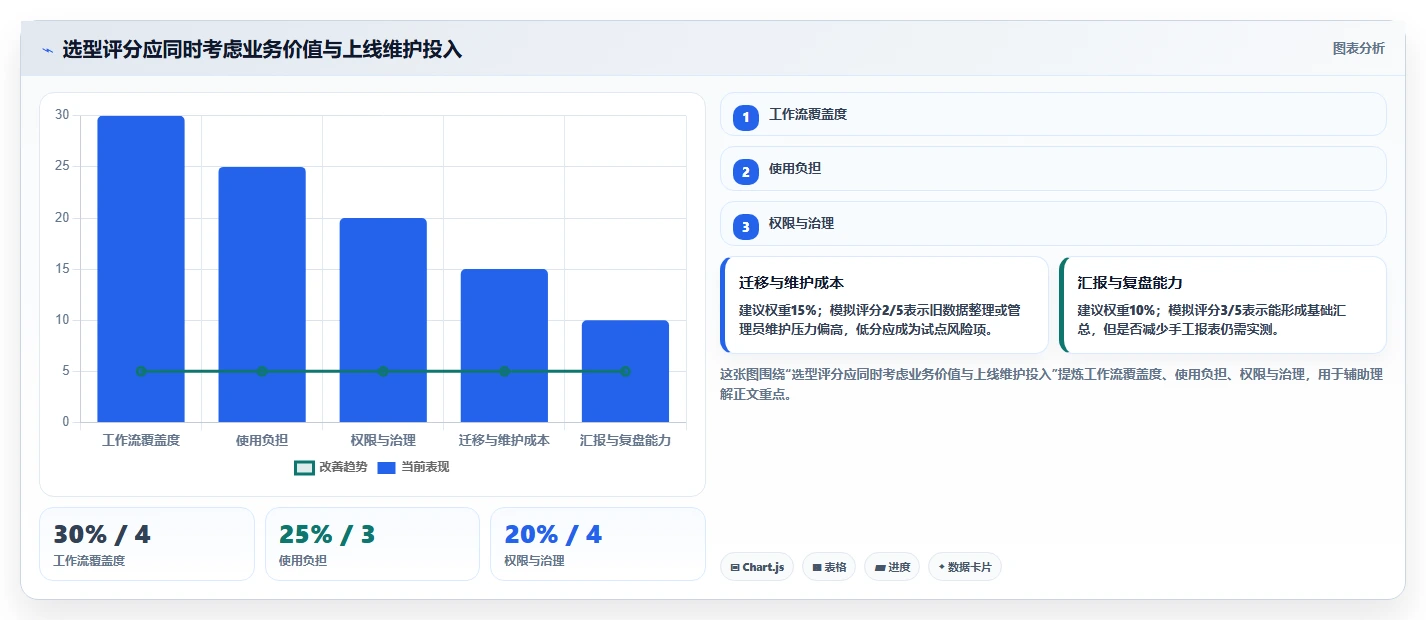This screenshot has height=620, width=1426.
Task: Click the 25% / 3 stat card
Action: 372,544
